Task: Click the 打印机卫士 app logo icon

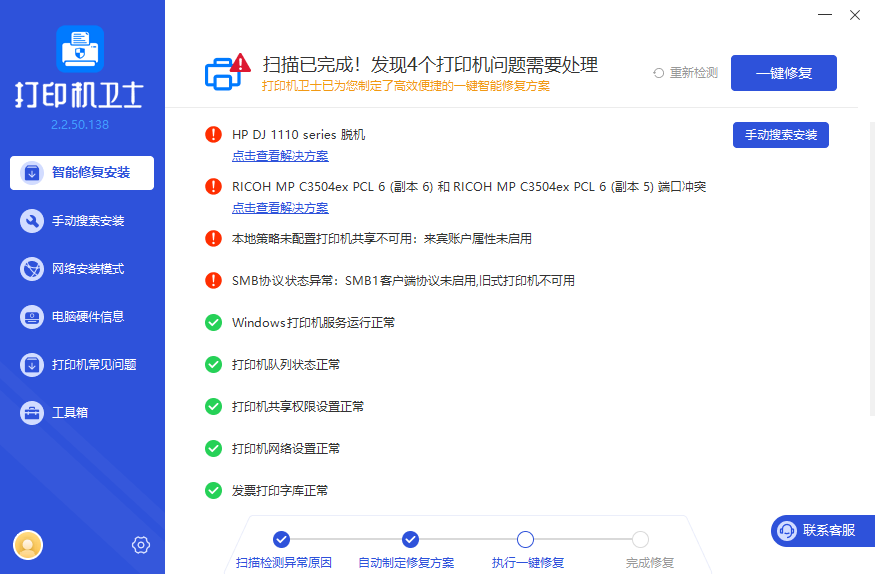Action: coord(80,49)
